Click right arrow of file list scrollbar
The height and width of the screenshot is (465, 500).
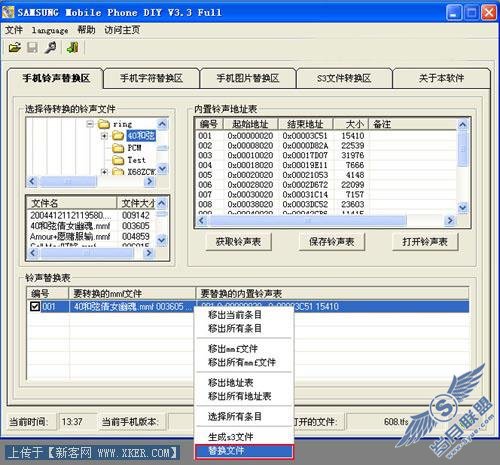(149, 253)
